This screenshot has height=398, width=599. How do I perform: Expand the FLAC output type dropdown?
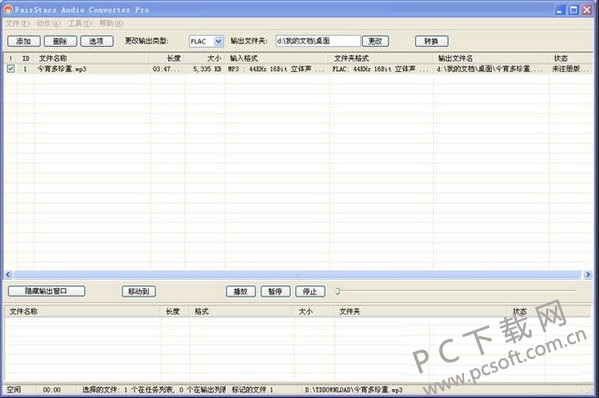coord(218,41)
